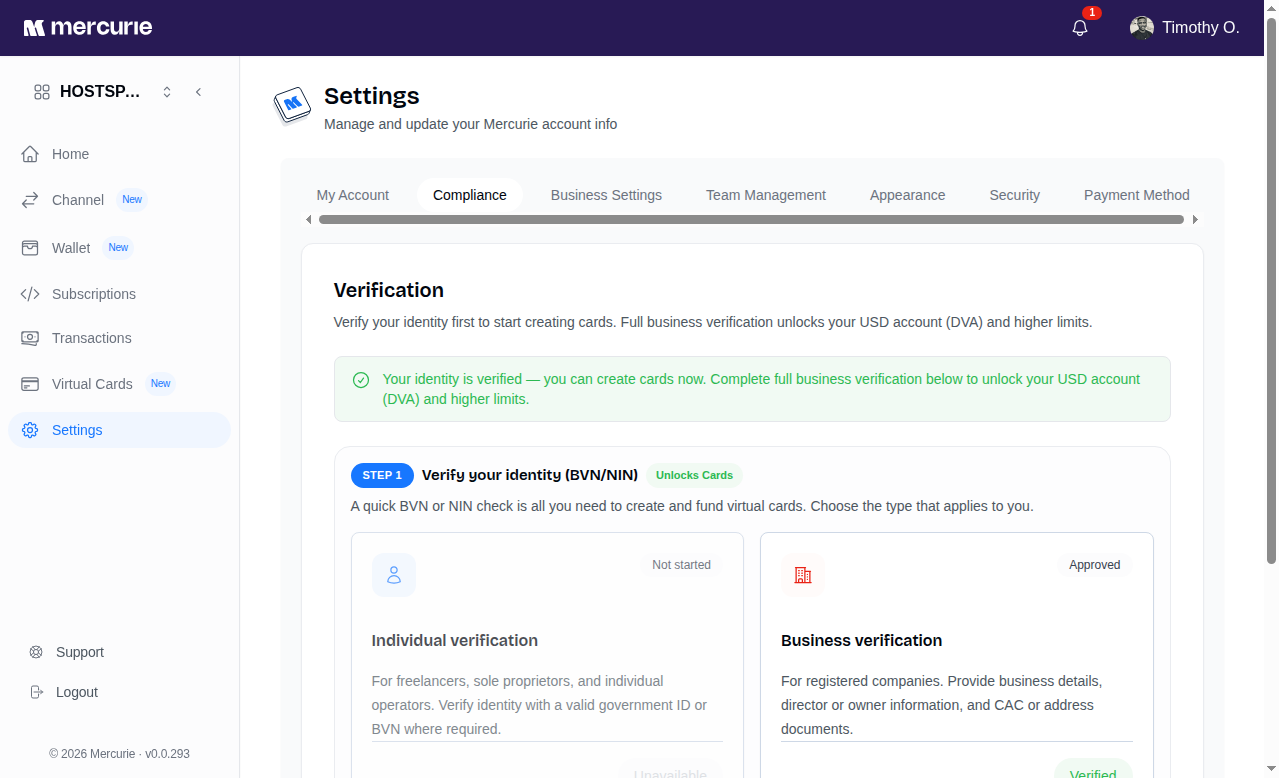The height and width of the screenshot is (778, 1279).
Task: Click the green check circle icon
Action: click(x=361, y=380)
